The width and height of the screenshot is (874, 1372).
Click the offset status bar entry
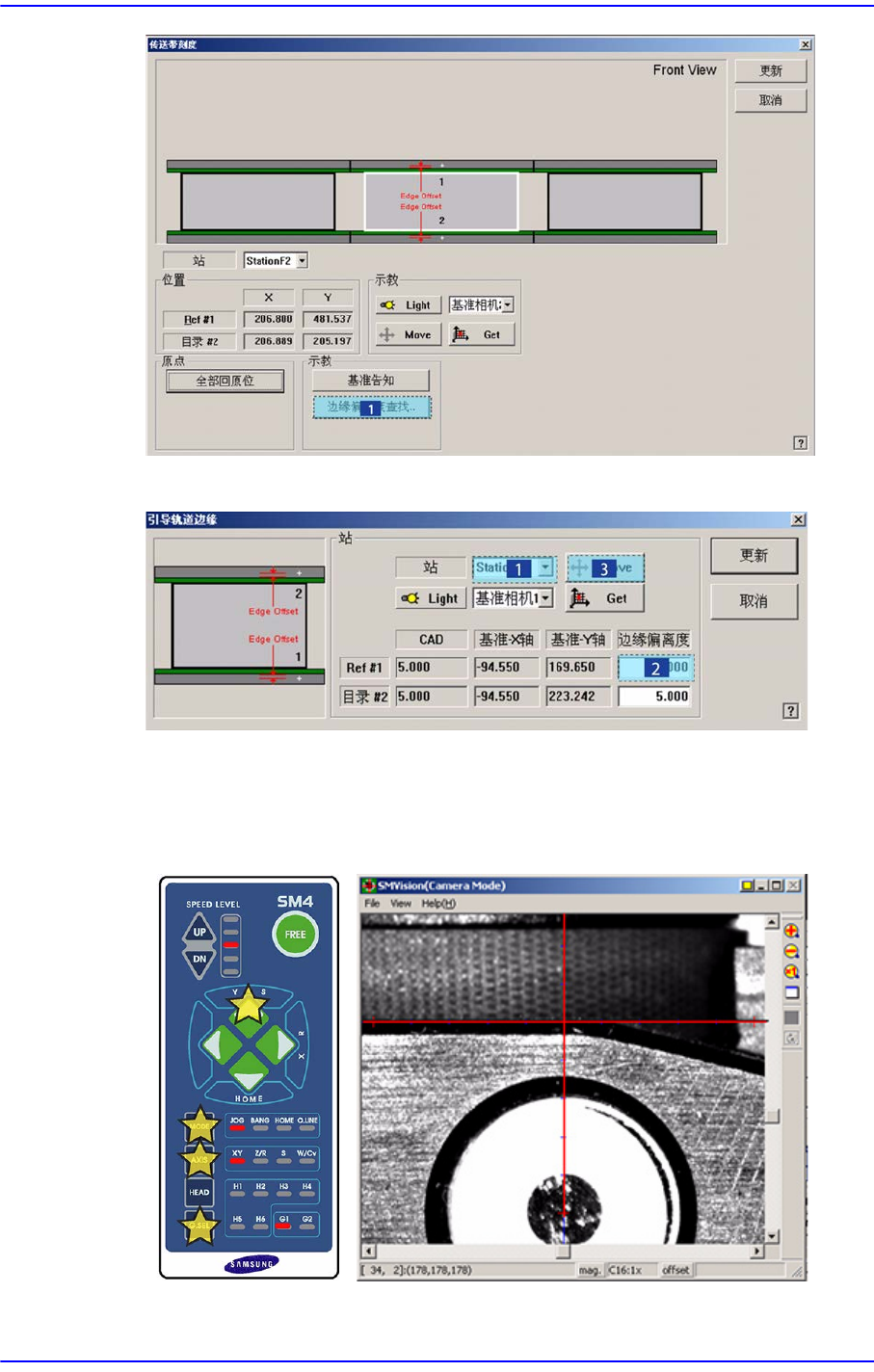click(675, 1270)
